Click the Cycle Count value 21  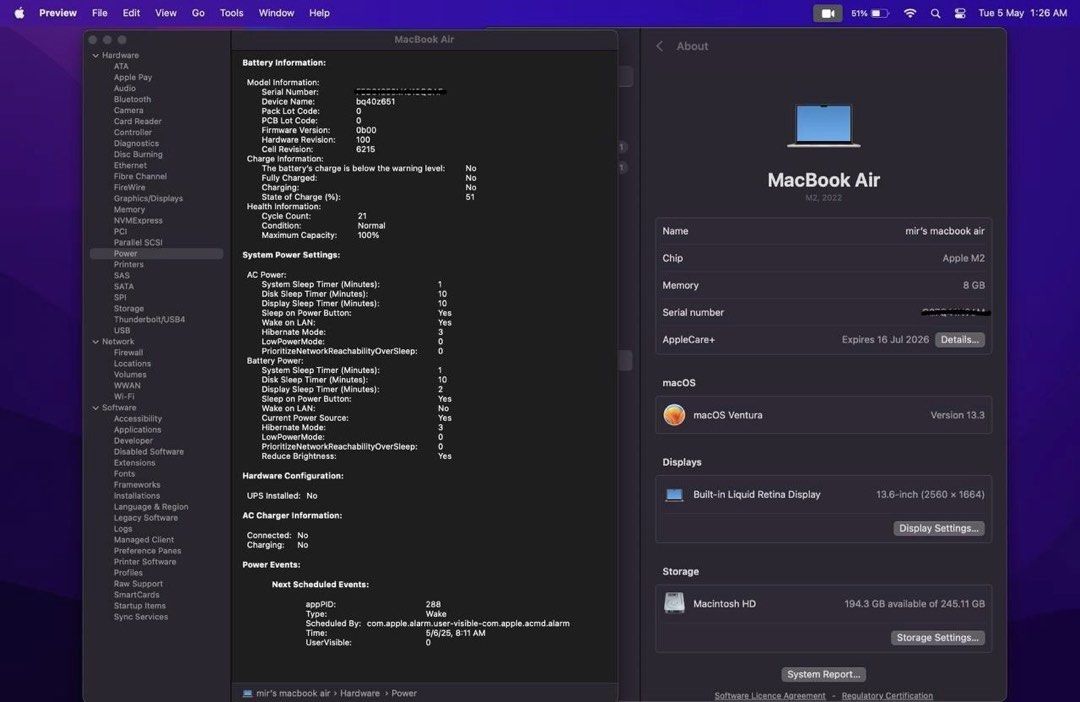click(362, 216)
